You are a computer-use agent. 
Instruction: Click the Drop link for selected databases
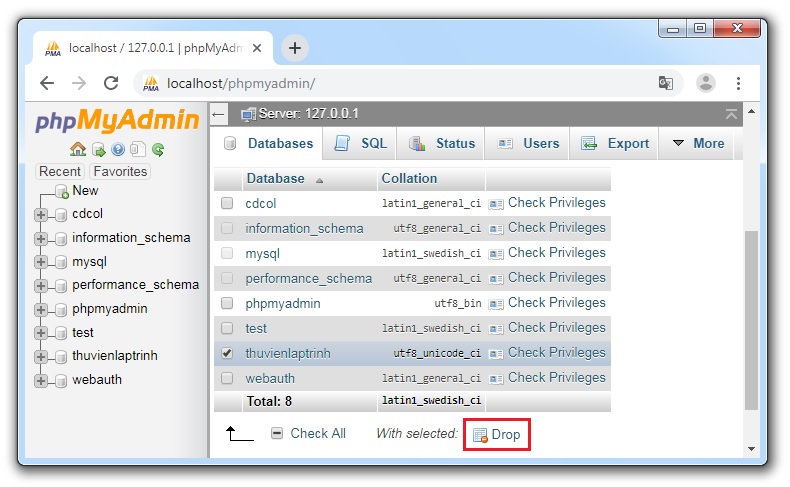pos(497,435)
